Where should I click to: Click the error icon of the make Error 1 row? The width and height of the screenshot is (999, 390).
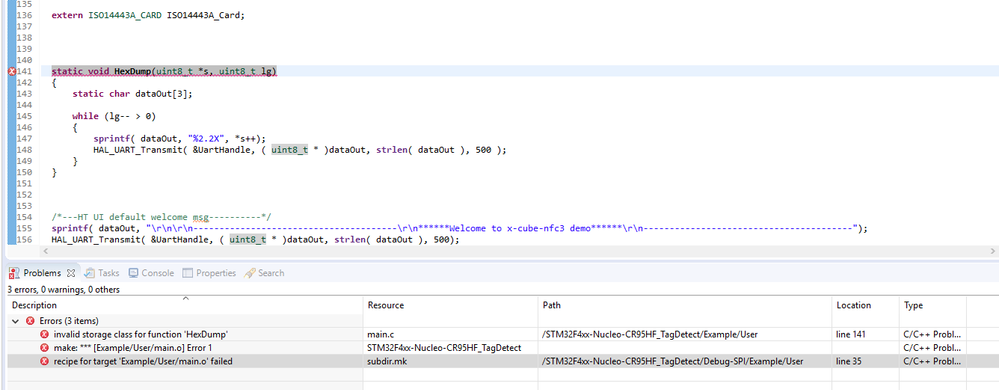pos(44,348)
